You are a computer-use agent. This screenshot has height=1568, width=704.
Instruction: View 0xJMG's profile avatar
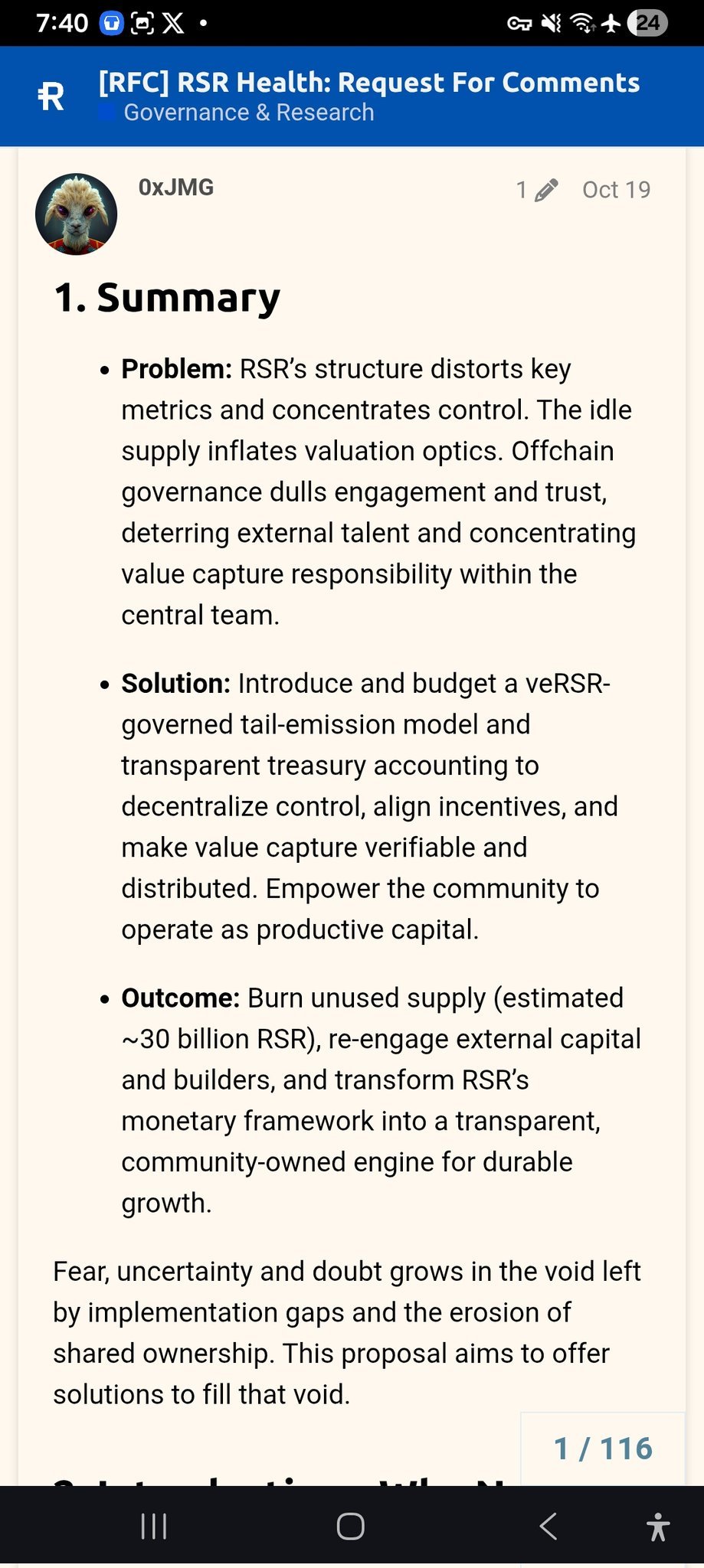tap(76, 214)
